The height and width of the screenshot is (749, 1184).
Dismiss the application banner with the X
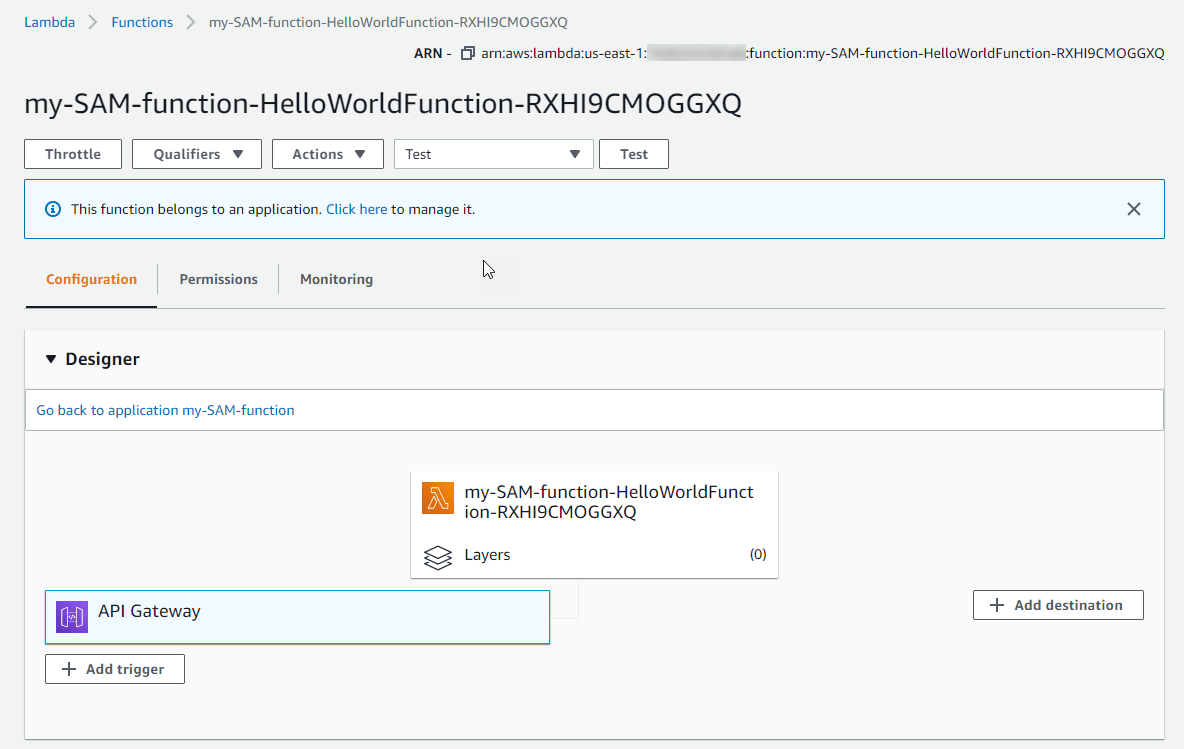(x=1133, y=209)
